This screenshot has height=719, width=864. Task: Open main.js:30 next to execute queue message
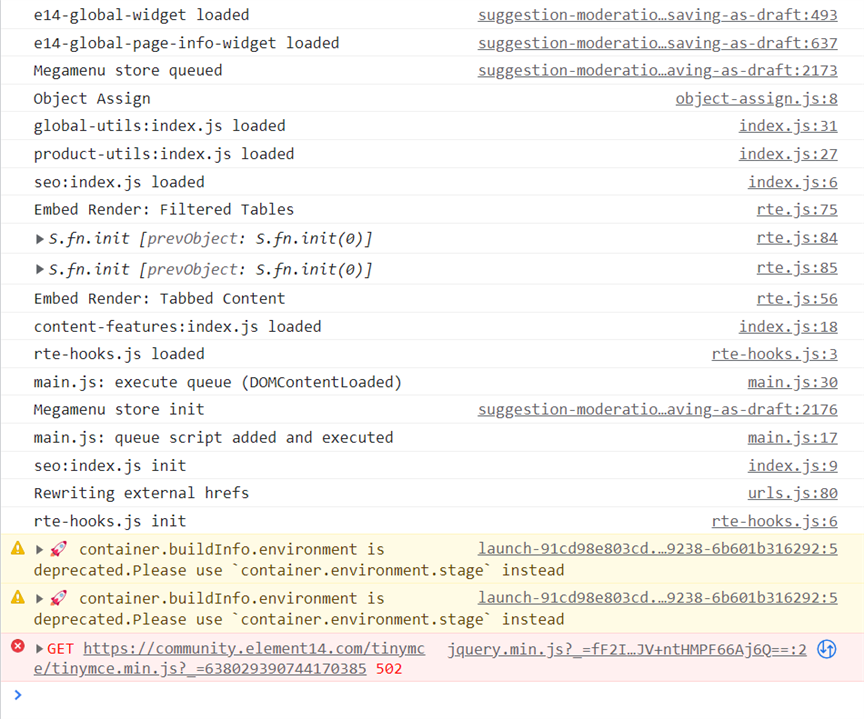click(792, 381)
